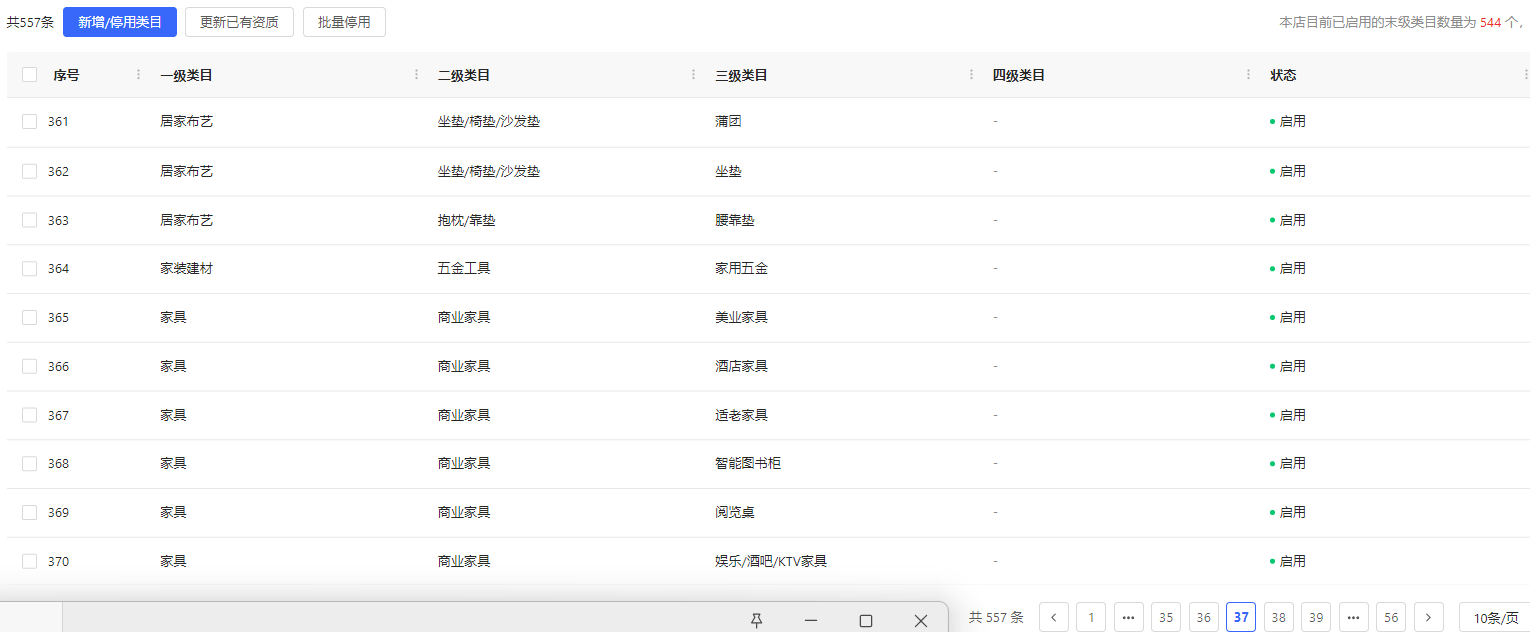Image resolution: width=1530 pixels, height=632 pixels.
Task: Open column menu for 二级类目 header
Action: (693, 75)
